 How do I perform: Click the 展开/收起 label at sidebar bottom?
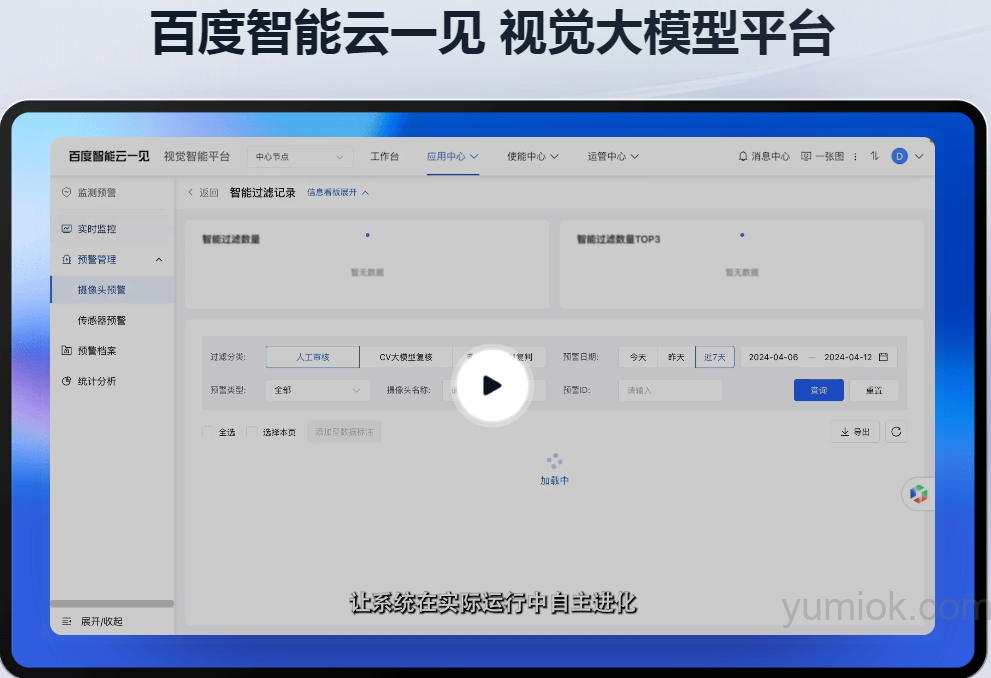[x=101, y=621]
